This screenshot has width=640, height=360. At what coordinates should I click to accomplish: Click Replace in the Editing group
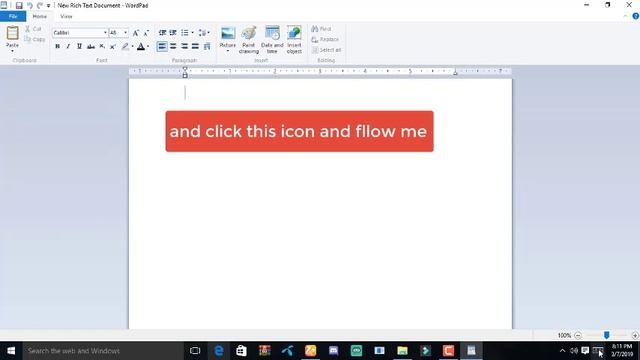click(325, 39)
